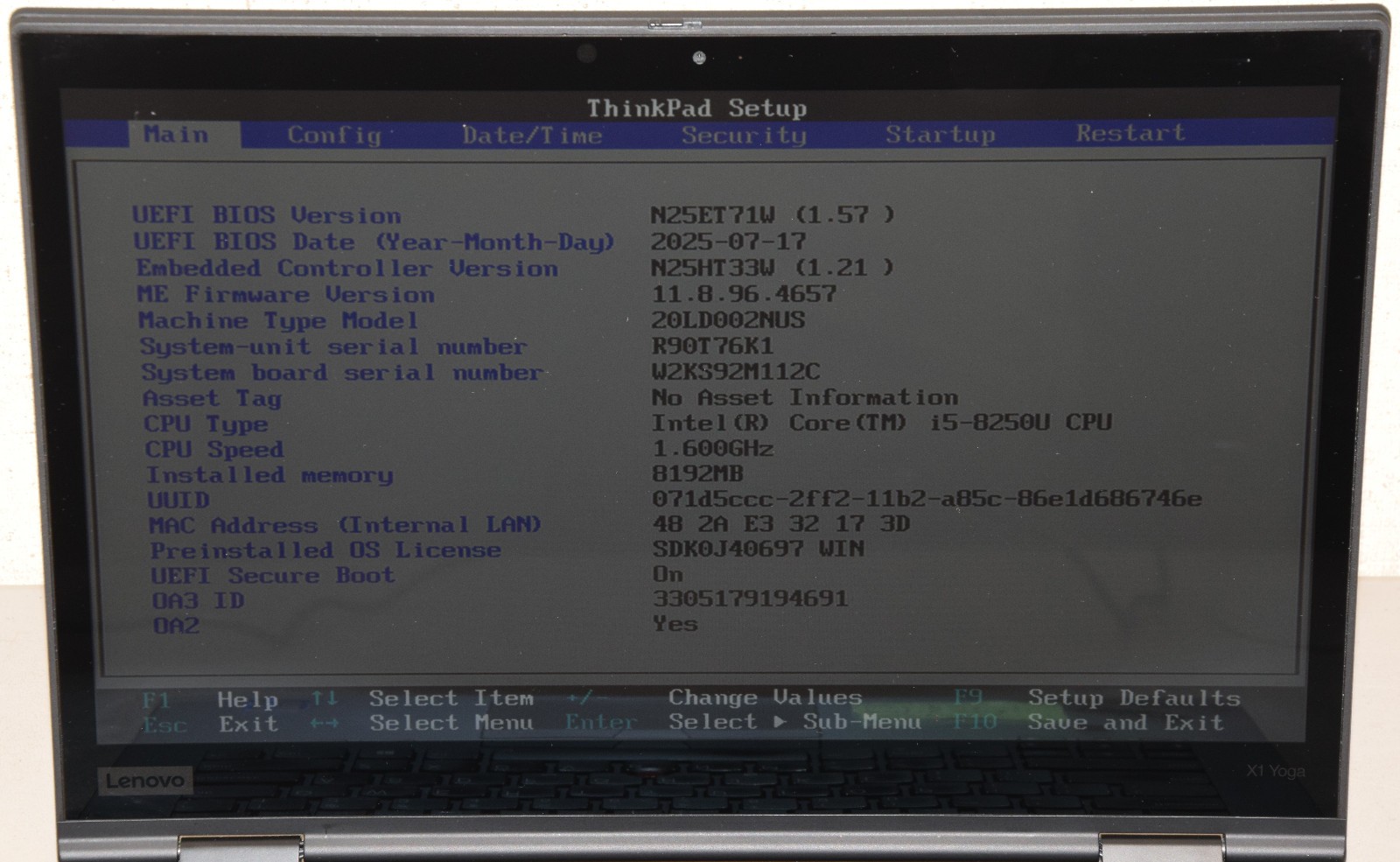Click the Help label in footer
This screenshot has height=862, width=1400.
click(x=248, y=700)
